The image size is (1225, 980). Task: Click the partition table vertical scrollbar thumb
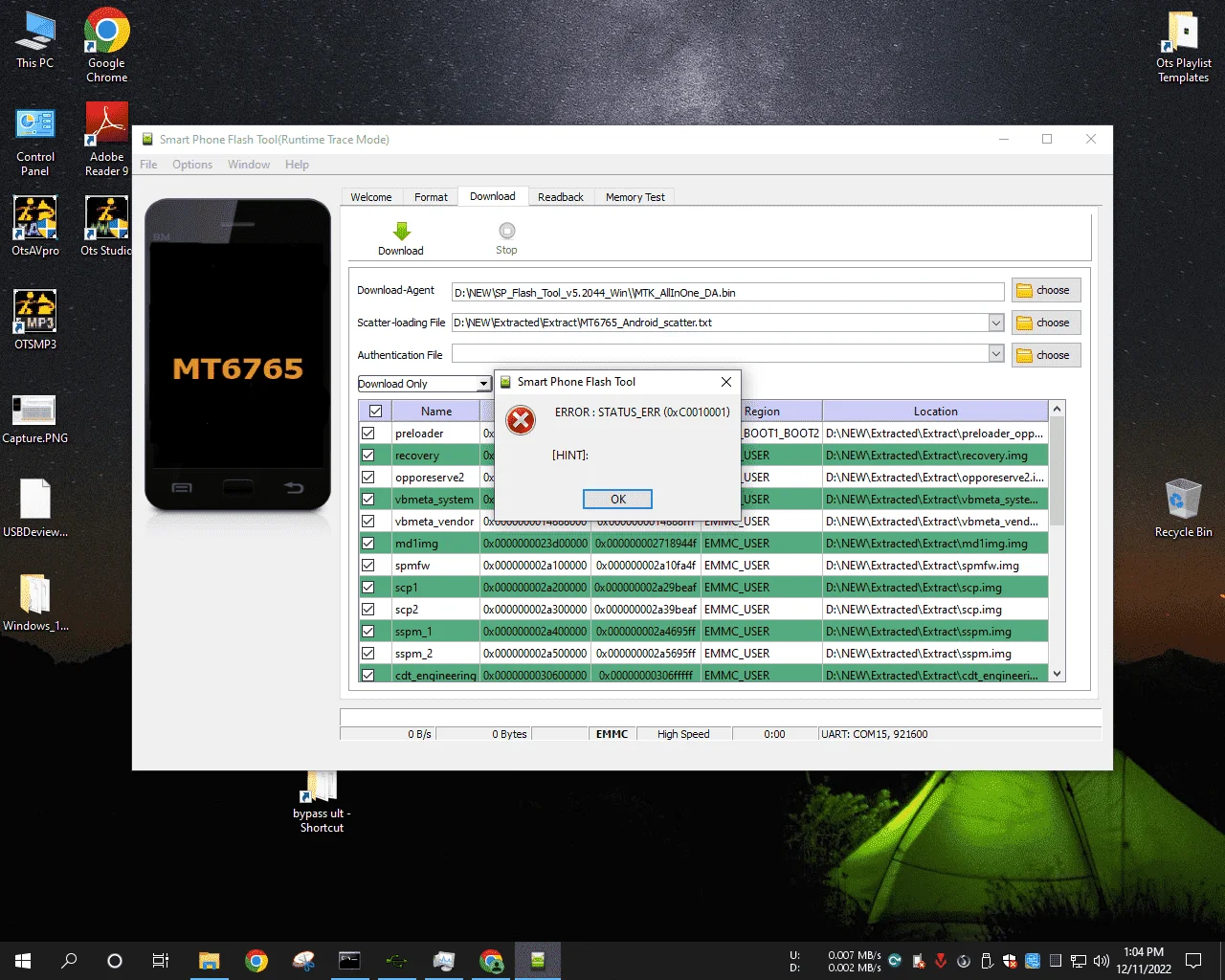1058,472
